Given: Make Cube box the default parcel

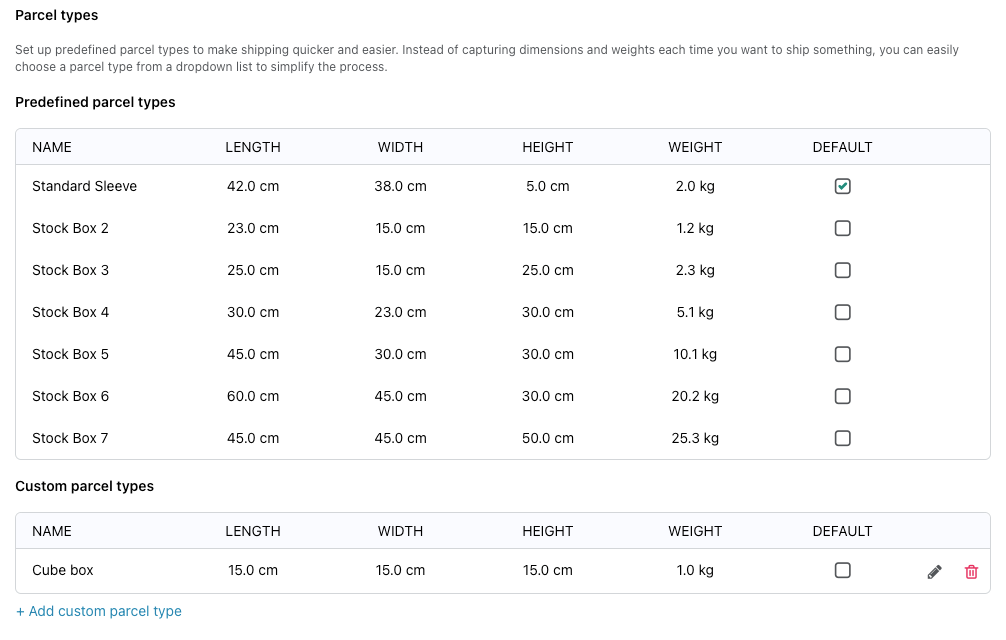Looking at the screenshot, I should [x=842, y=570].
